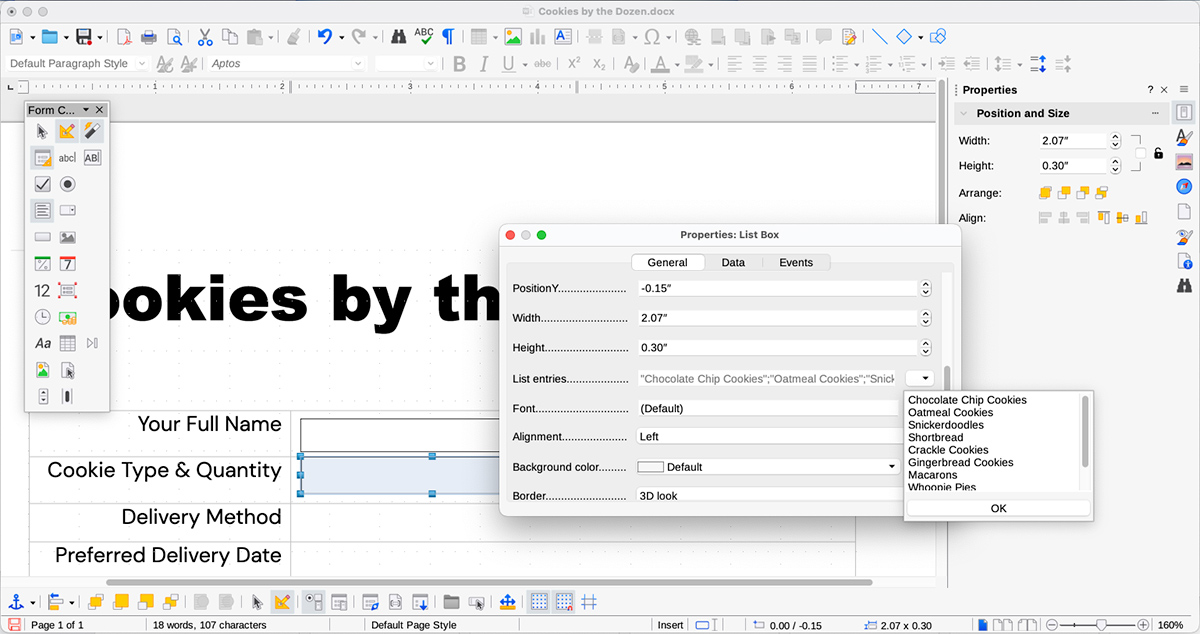Viewport: 1200px width, 634px height.
Task: Insert a Table Control
Action: click(68, 343)
